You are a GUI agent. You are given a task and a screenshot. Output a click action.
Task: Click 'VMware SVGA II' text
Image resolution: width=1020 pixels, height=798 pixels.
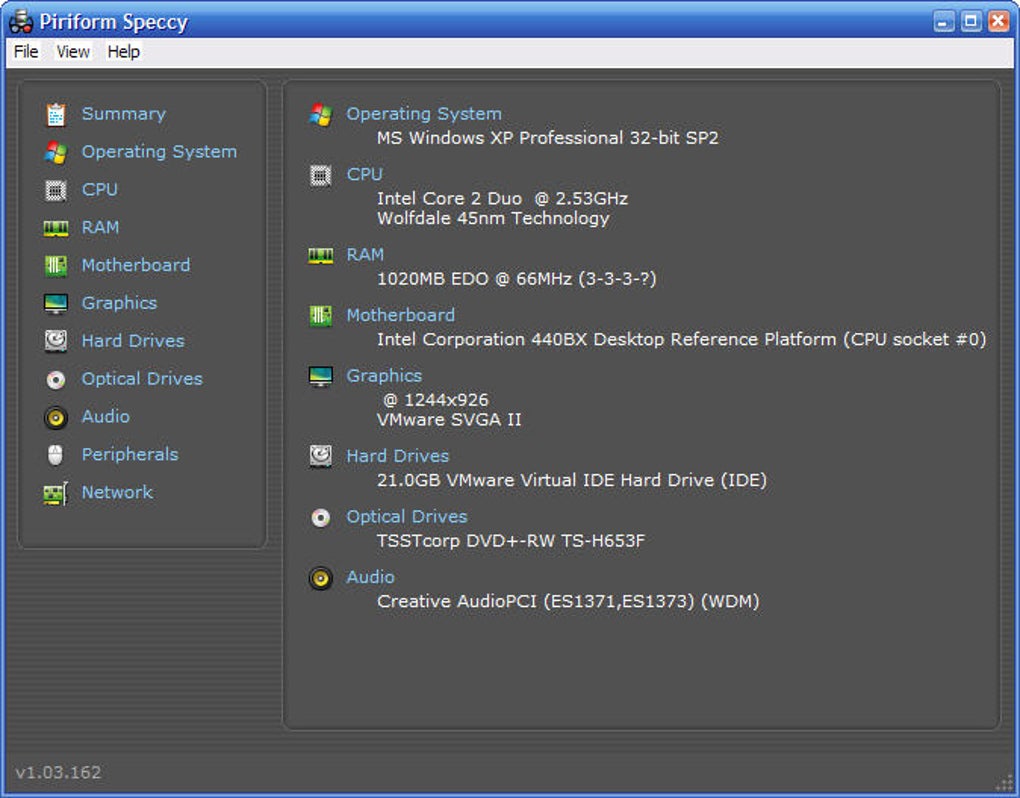449,419
